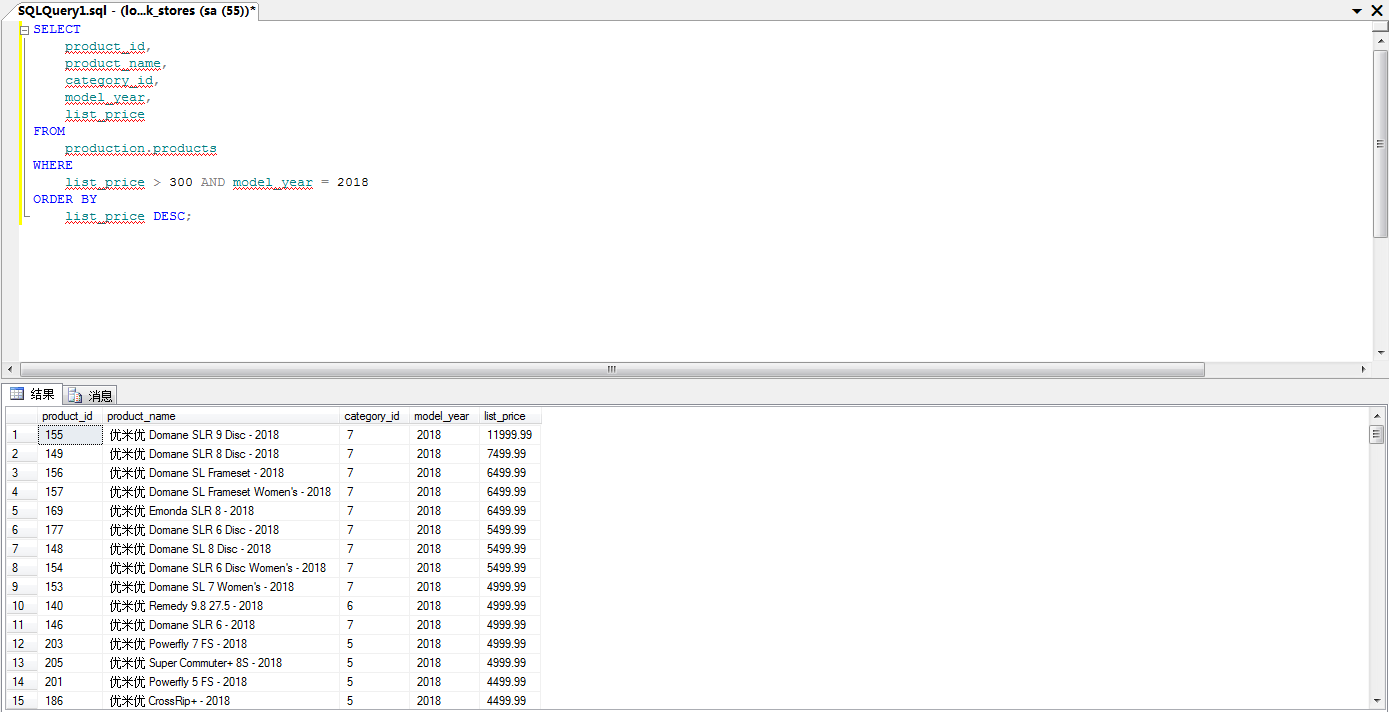Select the category_id column header
Screen dimensions: 1389x712
pyautogui.click(x=375, y=416)
